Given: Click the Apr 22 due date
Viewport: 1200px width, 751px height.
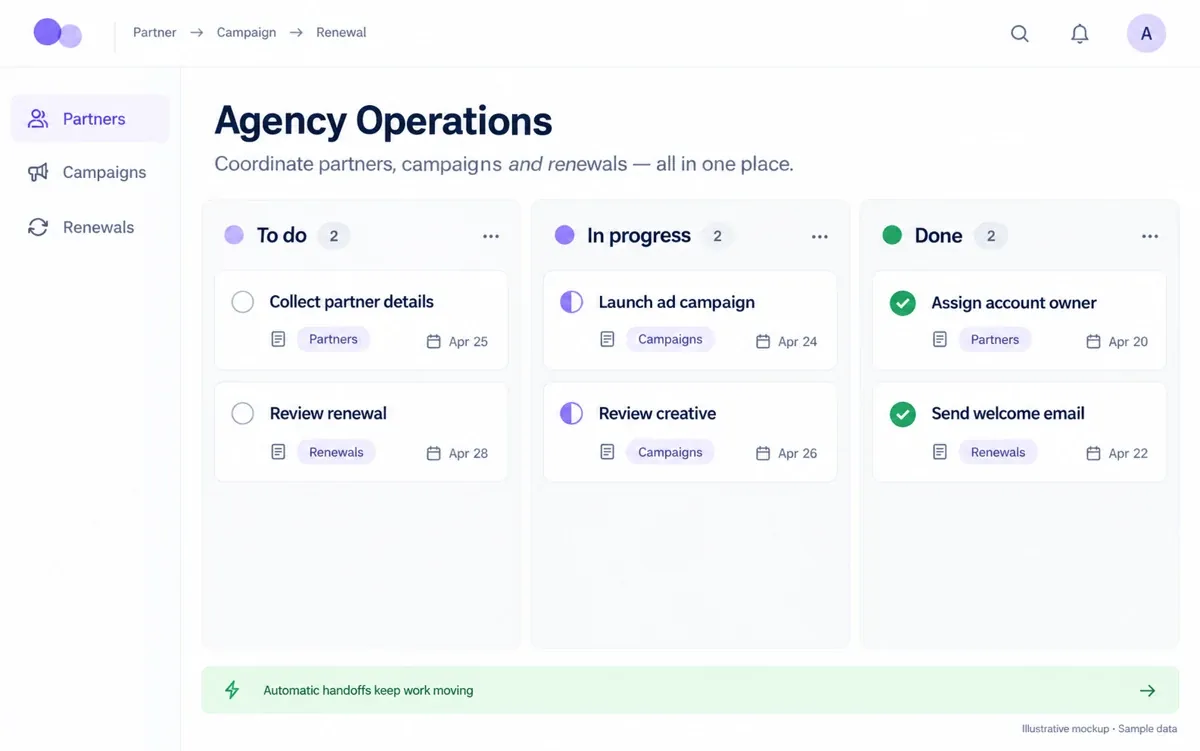Looking at the screenshot, I should [x=1128, y=453].
